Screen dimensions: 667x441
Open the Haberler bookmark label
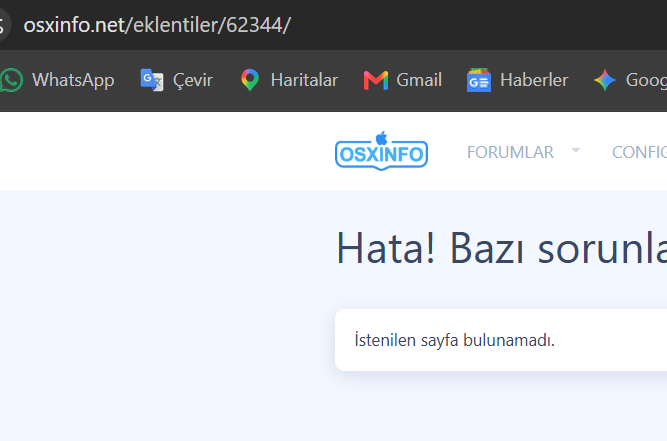point(534,80)
